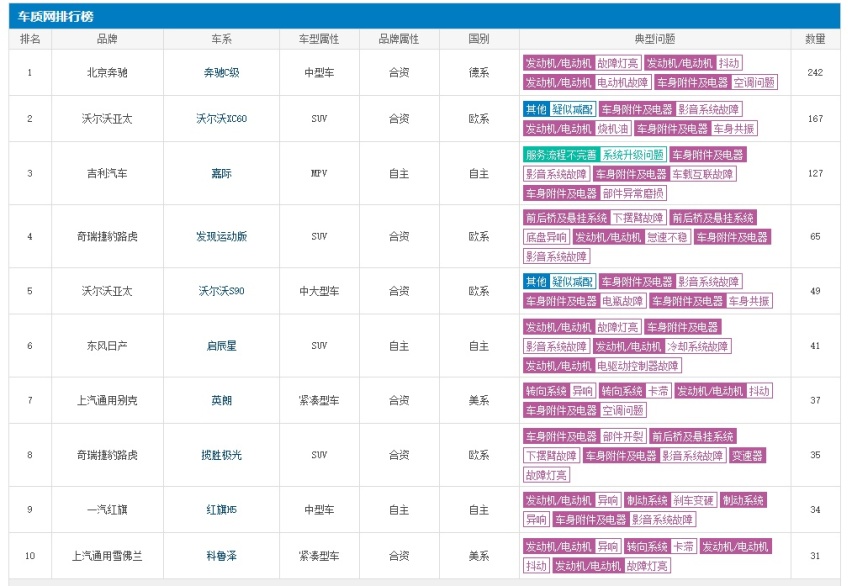This screenshot has width=852, height=586.
Task: Select 紧凑型车 in the 英朗 row
Action: (x=319, y=401)
